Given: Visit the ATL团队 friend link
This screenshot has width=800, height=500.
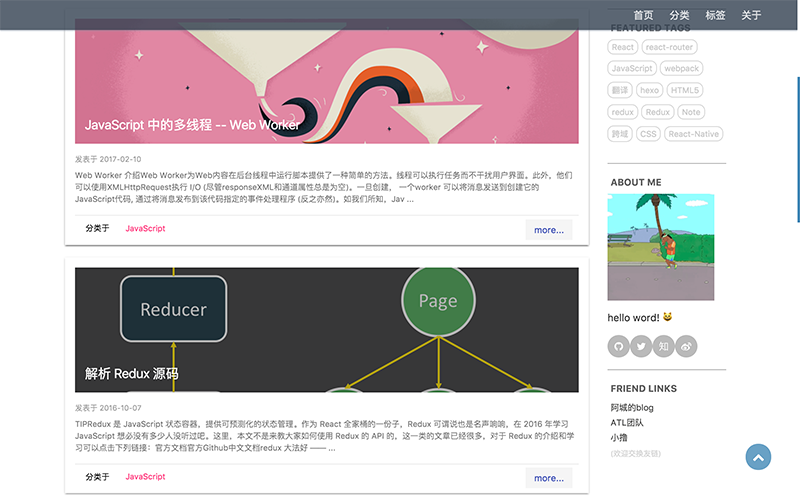Looking at the screenshot, I should point(628,423).
